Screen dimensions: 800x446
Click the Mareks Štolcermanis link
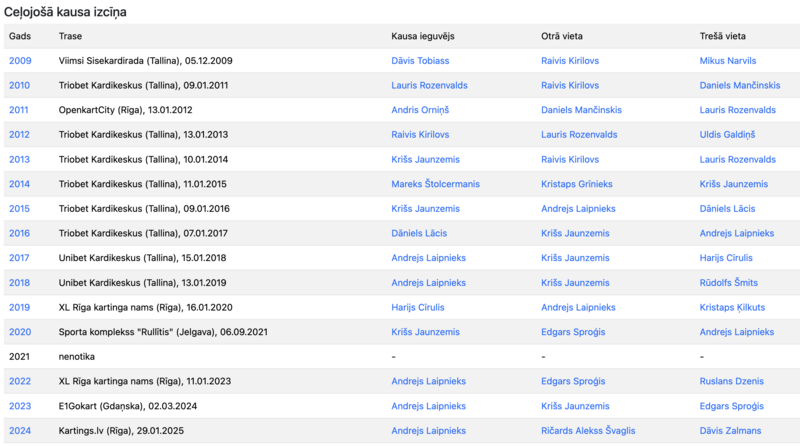click(435, 184)
